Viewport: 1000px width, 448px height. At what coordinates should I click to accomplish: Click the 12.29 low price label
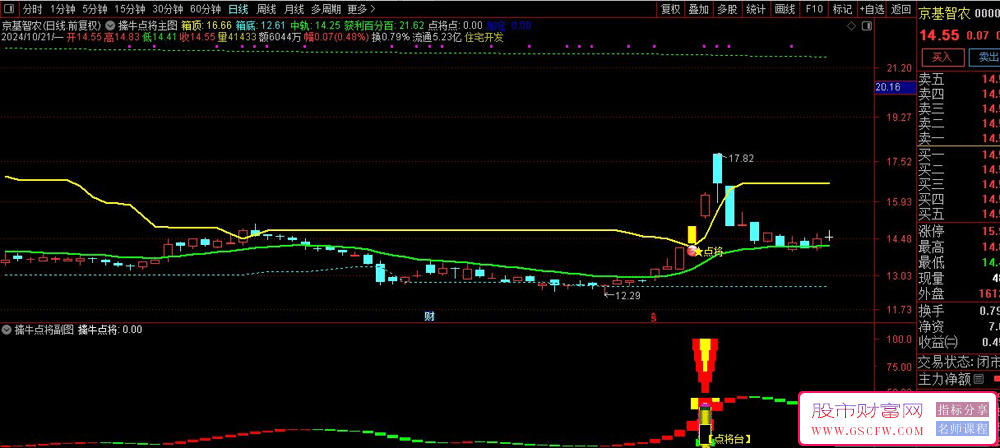(x=626, y=295)
